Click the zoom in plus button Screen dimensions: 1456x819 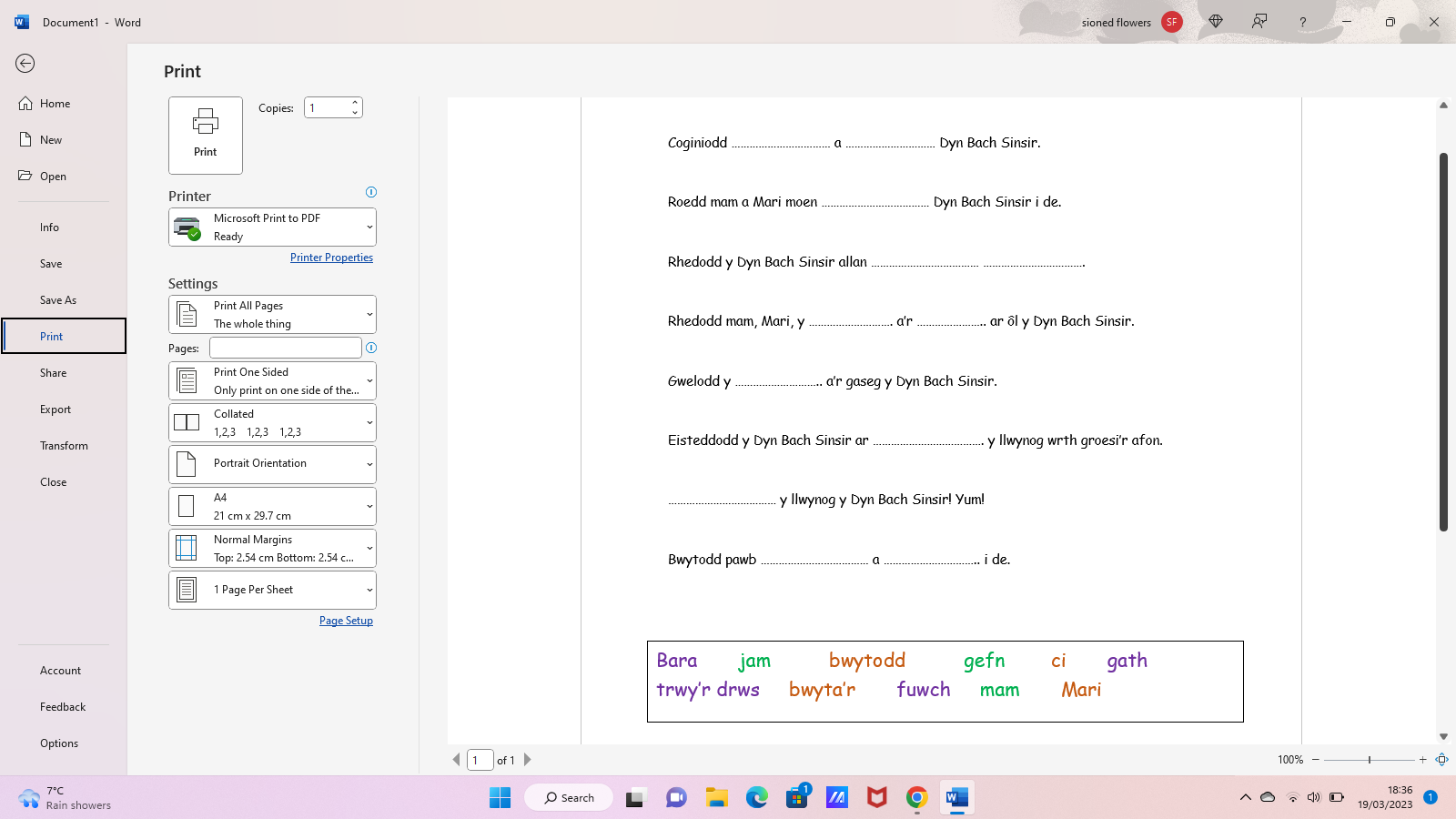(x=1422, y=760)
